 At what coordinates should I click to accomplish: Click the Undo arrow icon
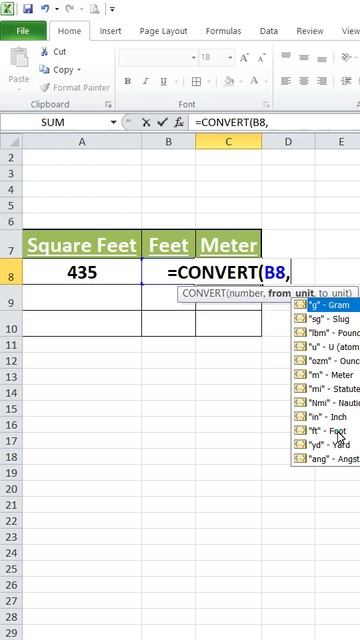pyautogui.click(x=45, y=9)
